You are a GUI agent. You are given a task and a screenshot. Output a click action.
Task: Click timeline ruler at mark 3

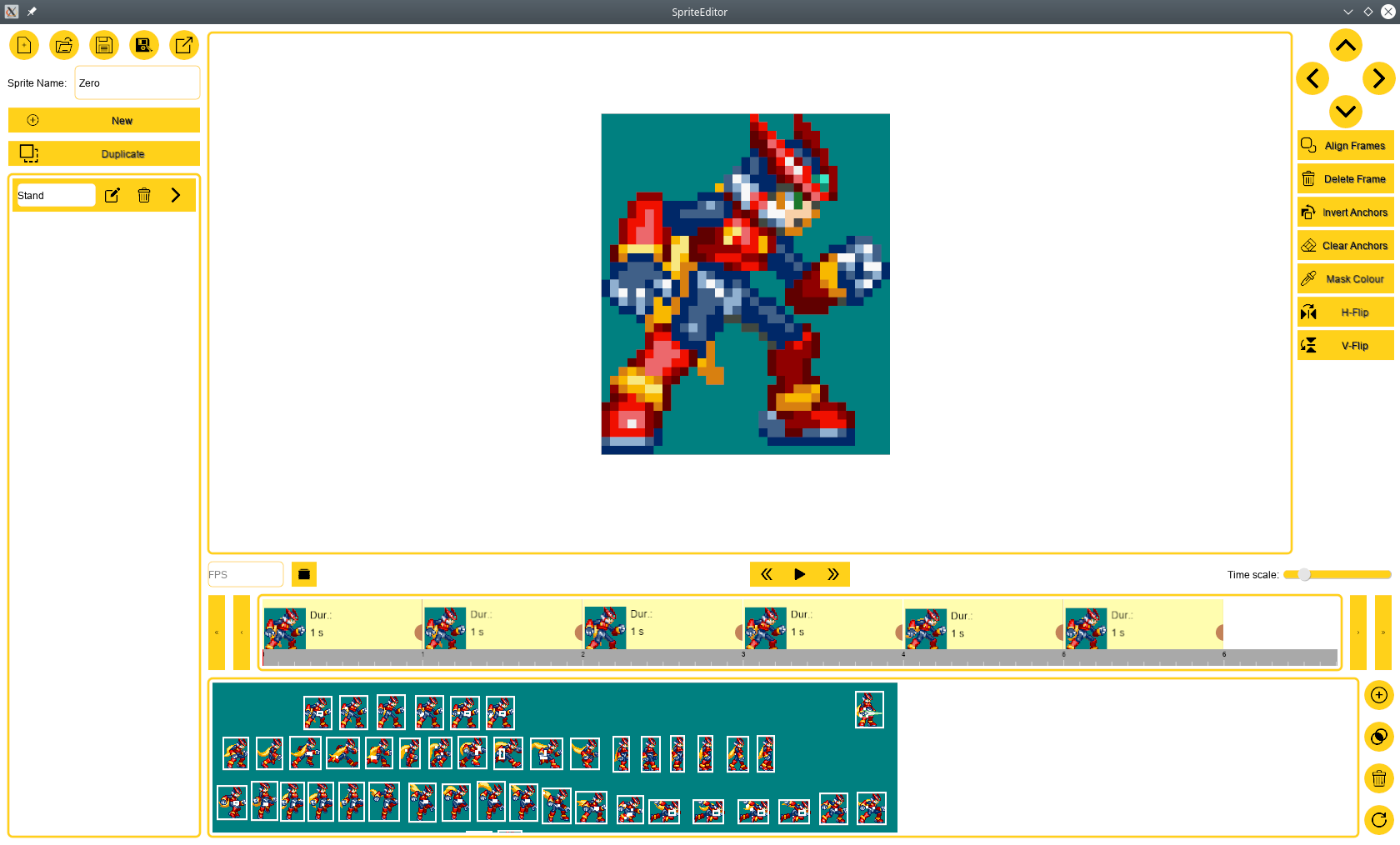click(743, 657)
